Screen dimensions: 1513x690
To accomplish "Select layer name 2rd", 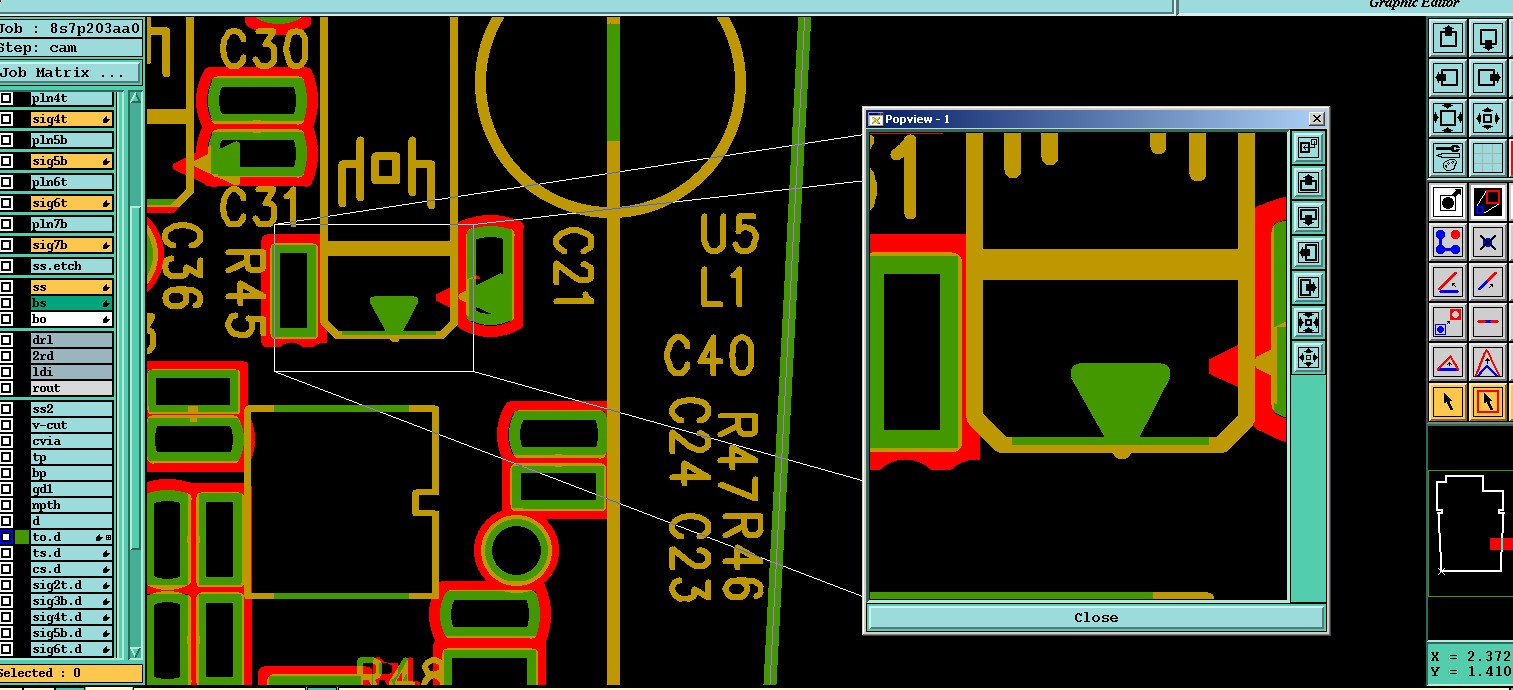I will point(71,356).
